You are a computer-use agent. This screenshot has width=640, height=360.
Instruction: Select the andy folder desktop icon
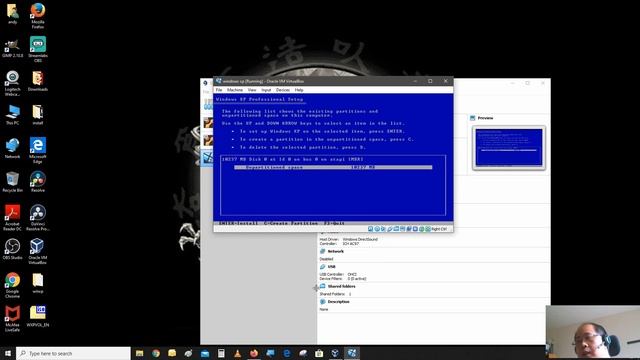[x=13, y=13]
